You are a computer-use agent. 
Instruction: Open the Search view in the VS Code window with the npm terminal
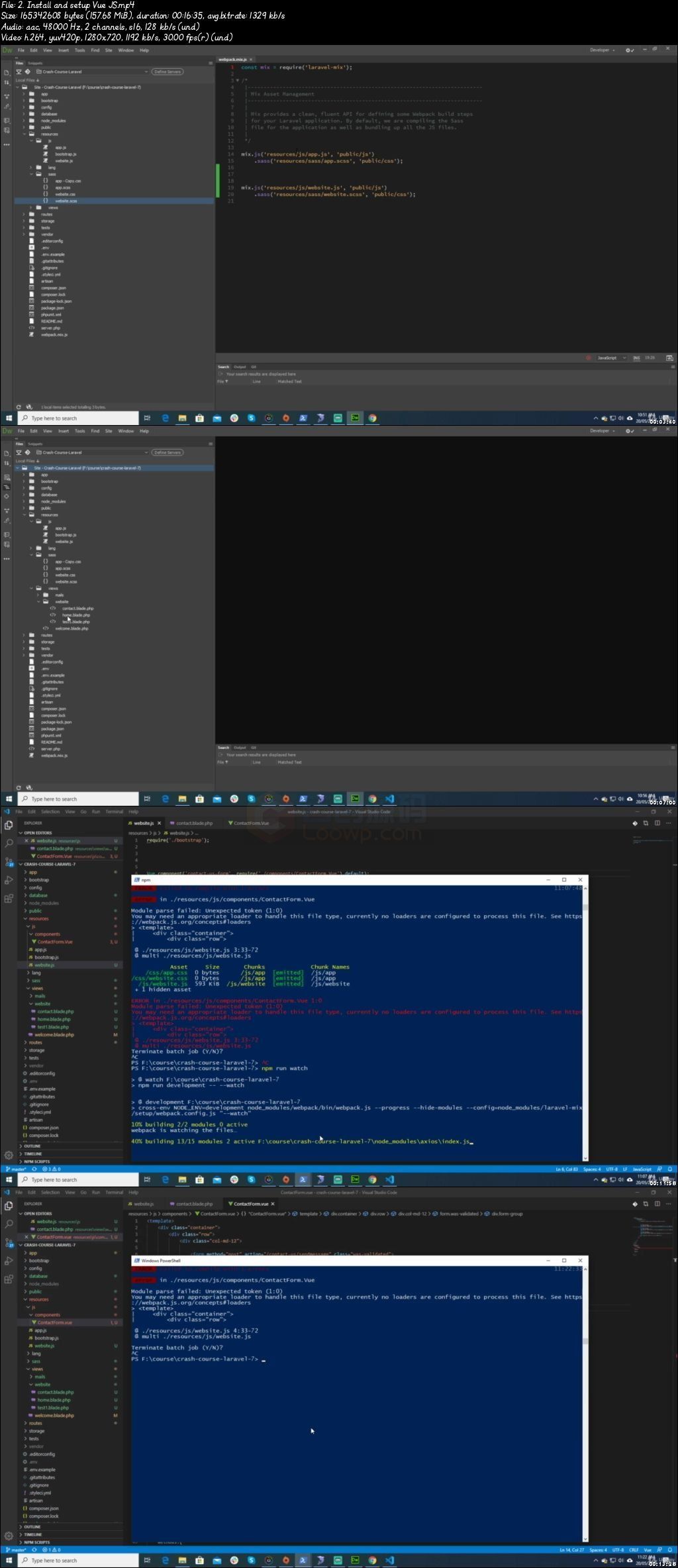(9, 843)
